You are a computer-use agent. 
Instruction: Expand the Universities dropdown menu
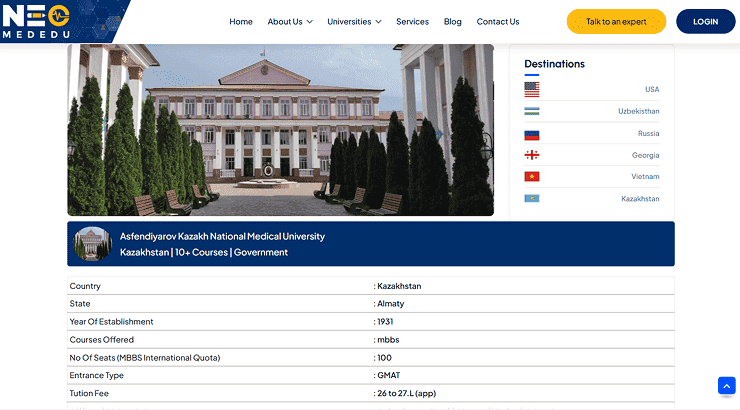click(x=354, y=22)
